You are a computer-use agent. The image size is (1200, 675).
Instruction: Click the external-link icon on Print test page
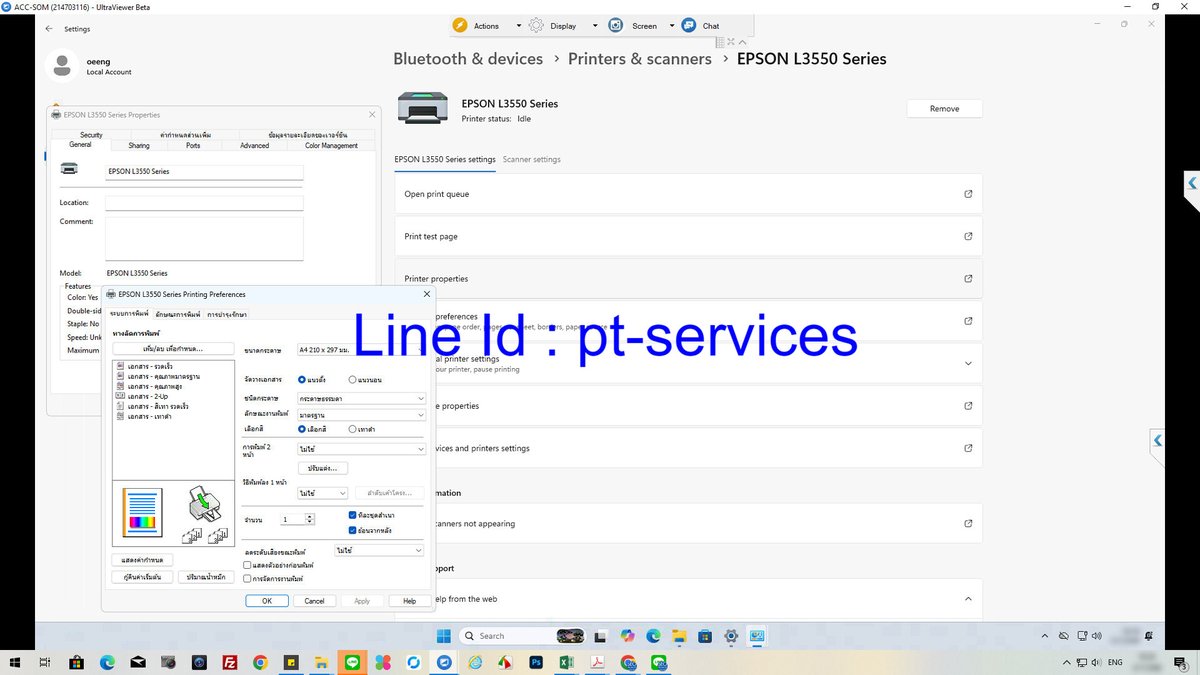(968, 236)
